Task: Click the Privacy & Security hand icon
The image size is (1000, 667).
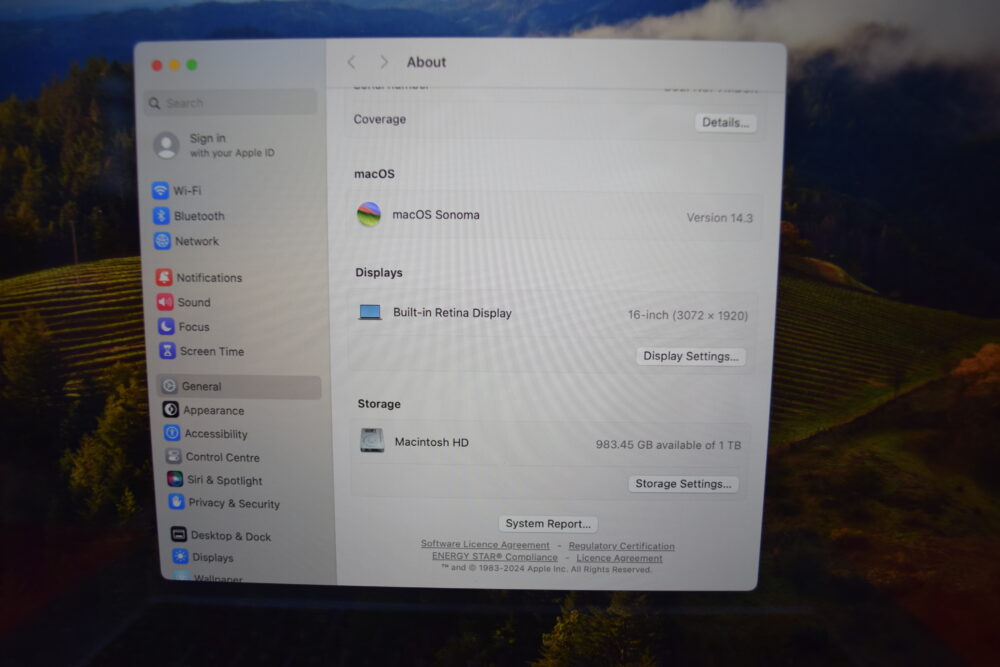Action: (x=176, y=502)
